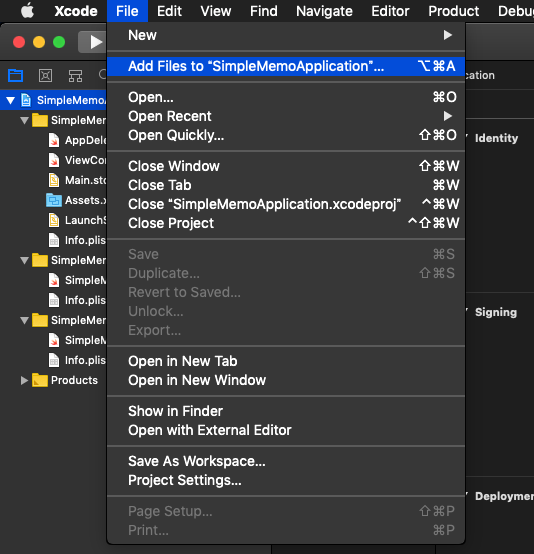Select the SimpleMemoApplication project file icon
Viewport: 534px width, 554px height.
coord(26,100)
